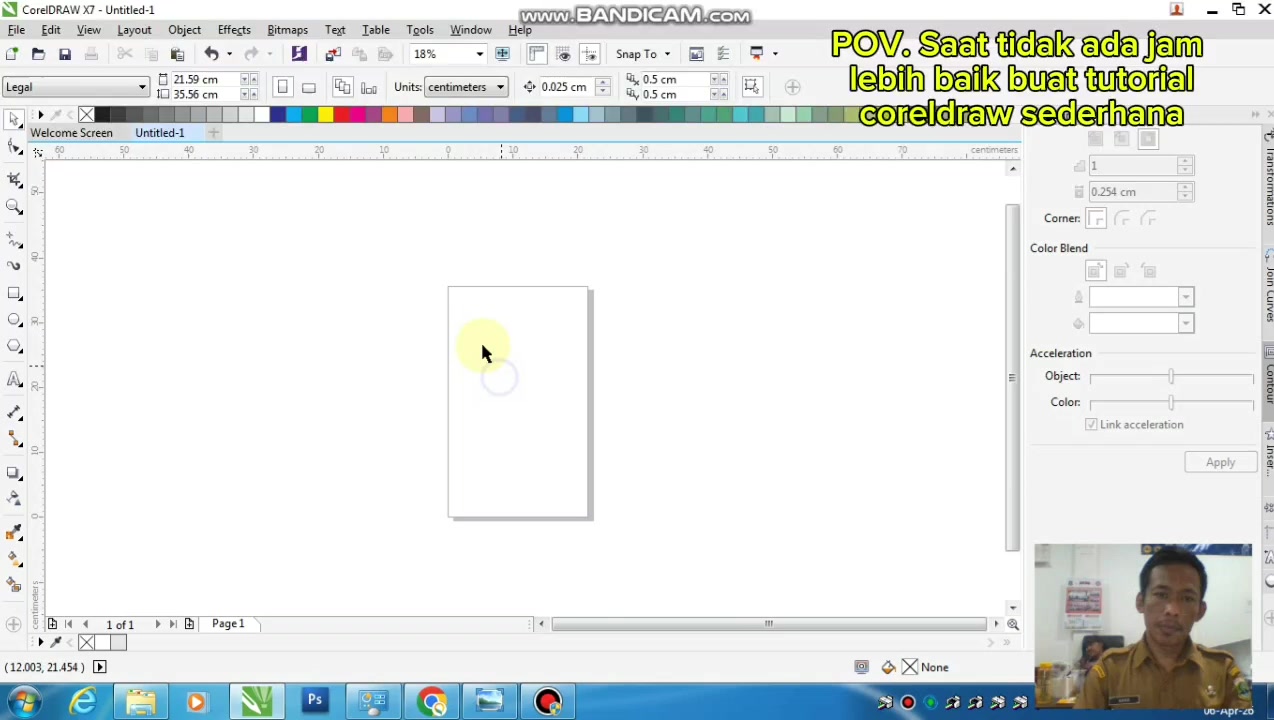Select the Artistic Media tool
The image size is (1274, 720).
point(14,266)
